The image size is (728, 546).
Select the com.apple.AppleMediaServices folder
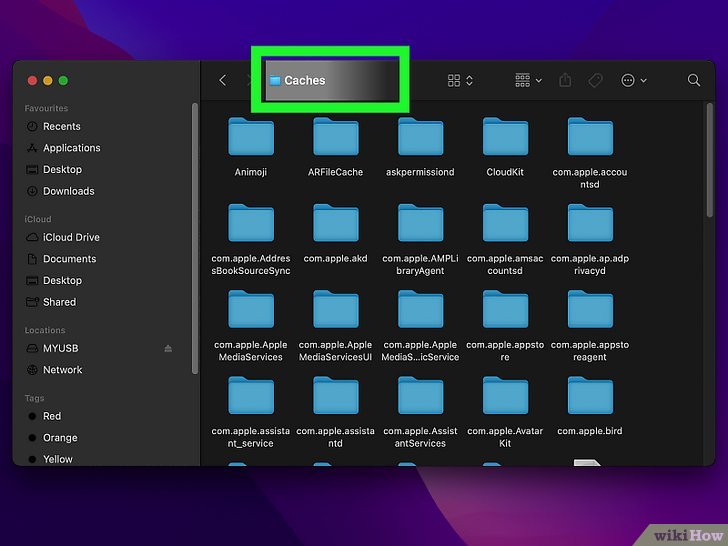pyautogui.click(x=251, y=326)
